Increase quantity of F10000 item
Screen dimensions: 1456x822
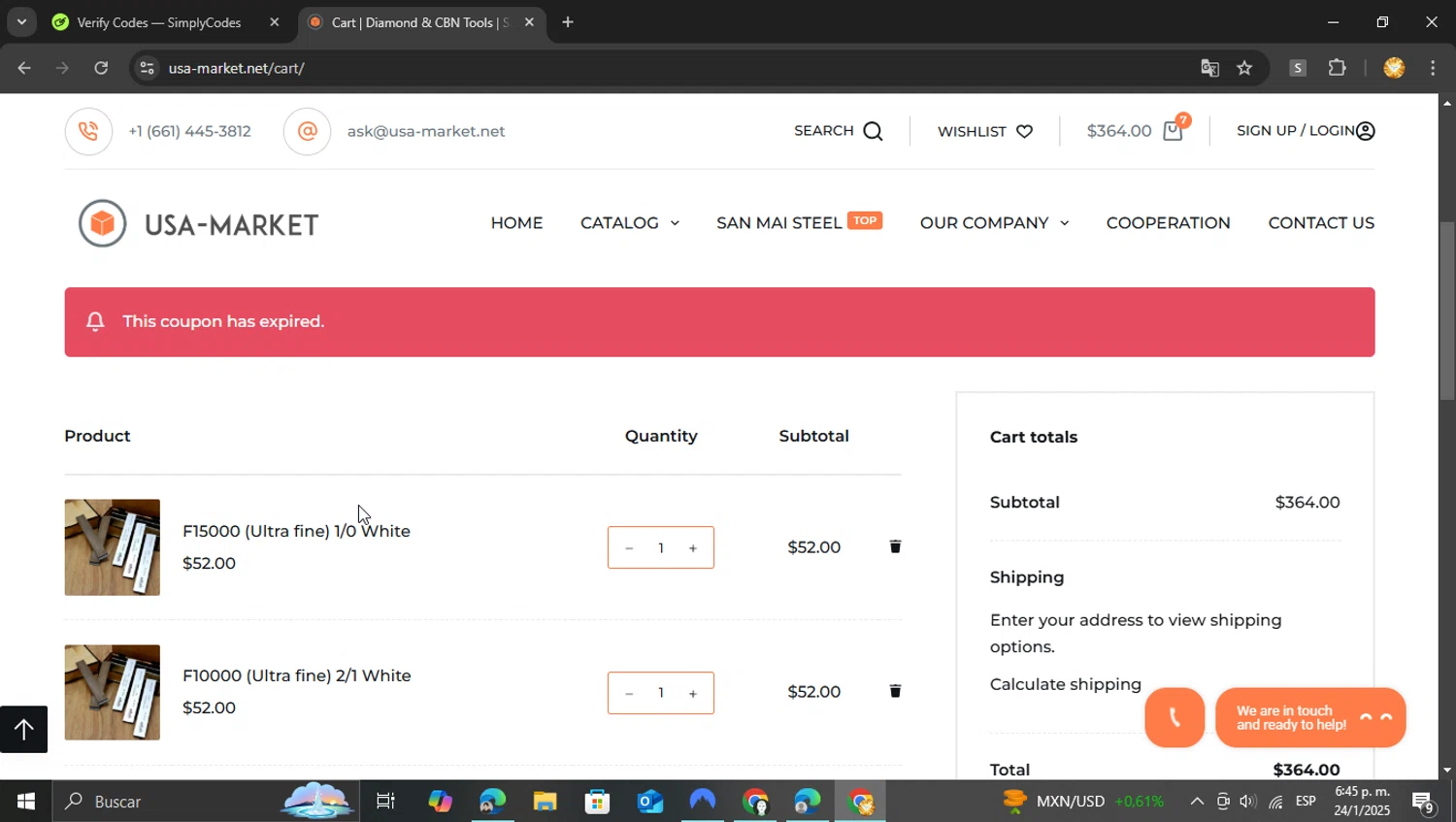click(693, 693)
